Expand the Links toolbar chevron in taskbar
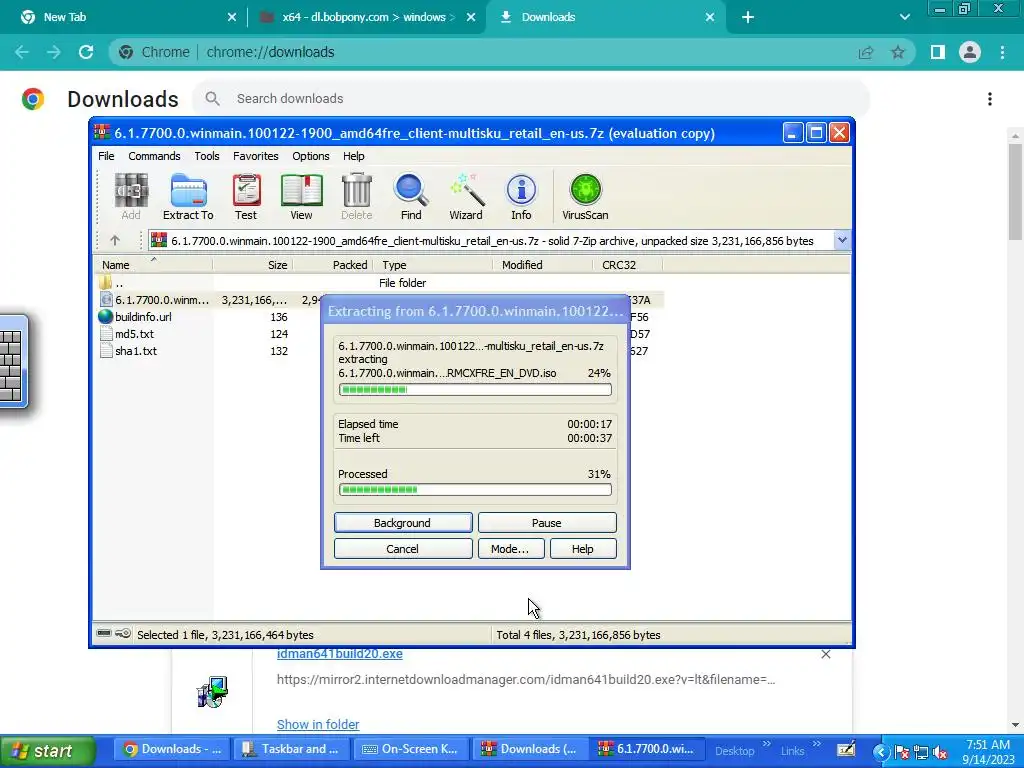Viewport: 1024px width, 768px height. click(816, 744)
